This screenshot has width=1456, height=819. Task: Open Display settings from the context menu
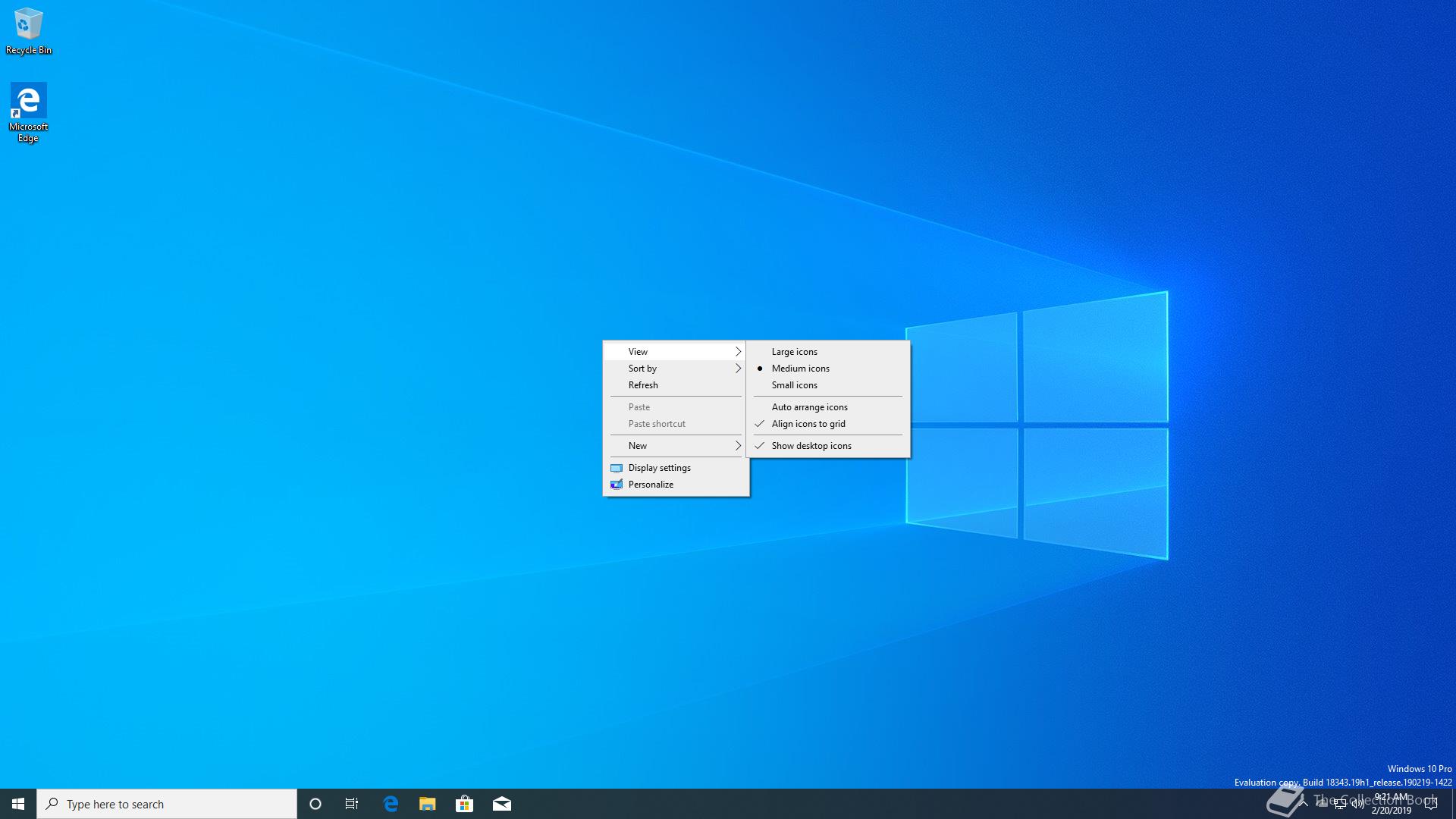point(659,468)
